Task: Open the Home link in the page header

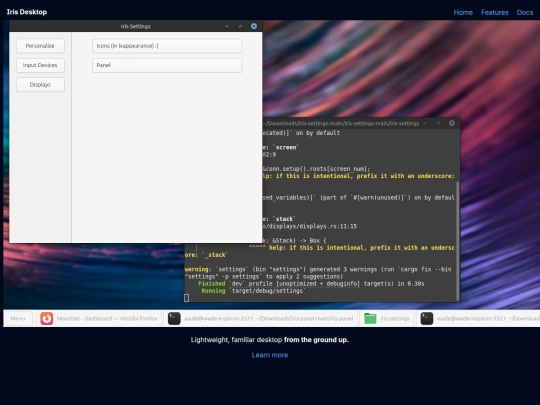Action: tap(463, 12)
